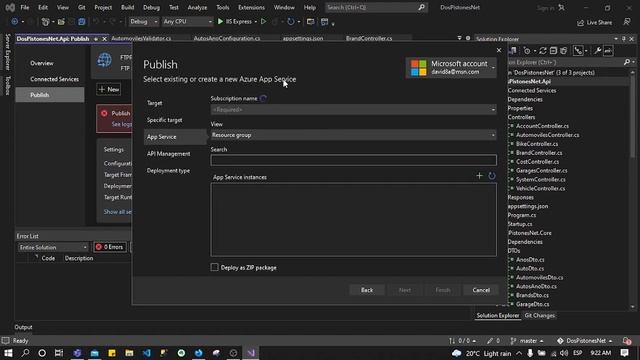
Task: Select Startup.cs in Solution Explorer
Action: click(520, 224)
